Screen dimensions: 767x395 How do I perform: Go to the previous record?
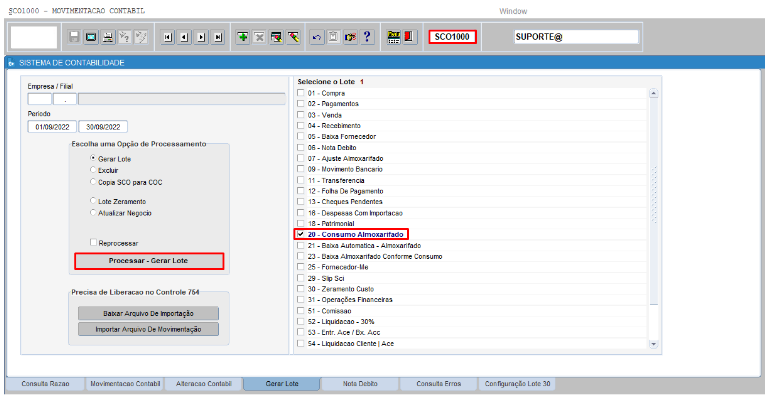point(184,37)
